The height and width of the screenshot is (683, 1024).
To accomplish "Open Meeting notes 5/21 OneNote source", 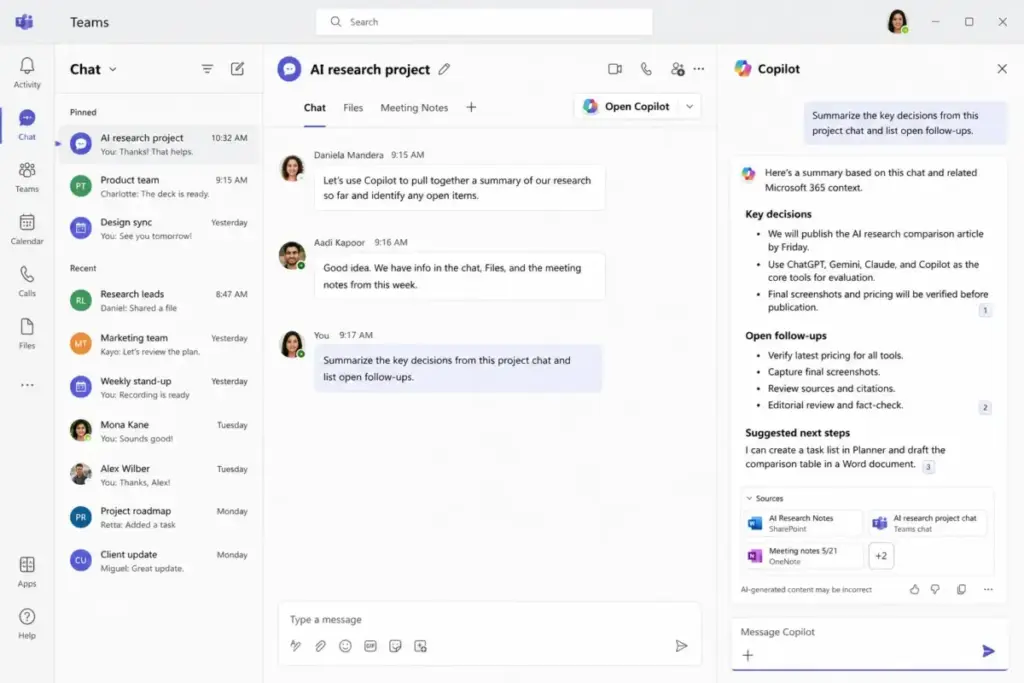I will (803, 556).
